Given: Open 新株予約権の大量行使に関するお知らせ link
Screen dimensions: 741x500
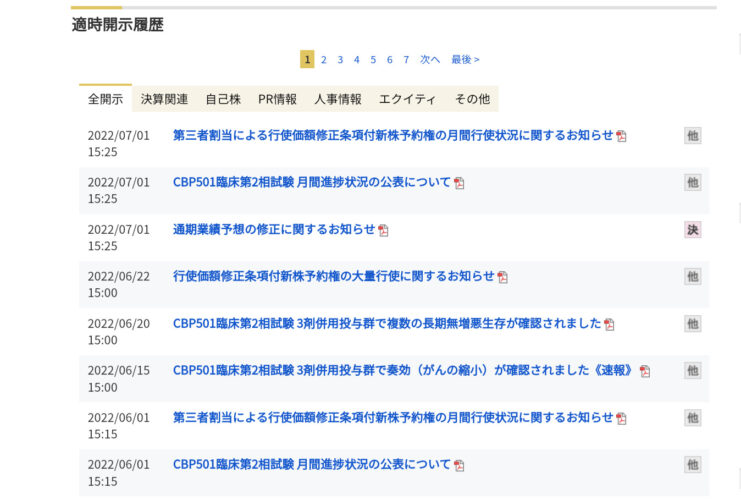Looking at the screenshot, I should [334, 276].
